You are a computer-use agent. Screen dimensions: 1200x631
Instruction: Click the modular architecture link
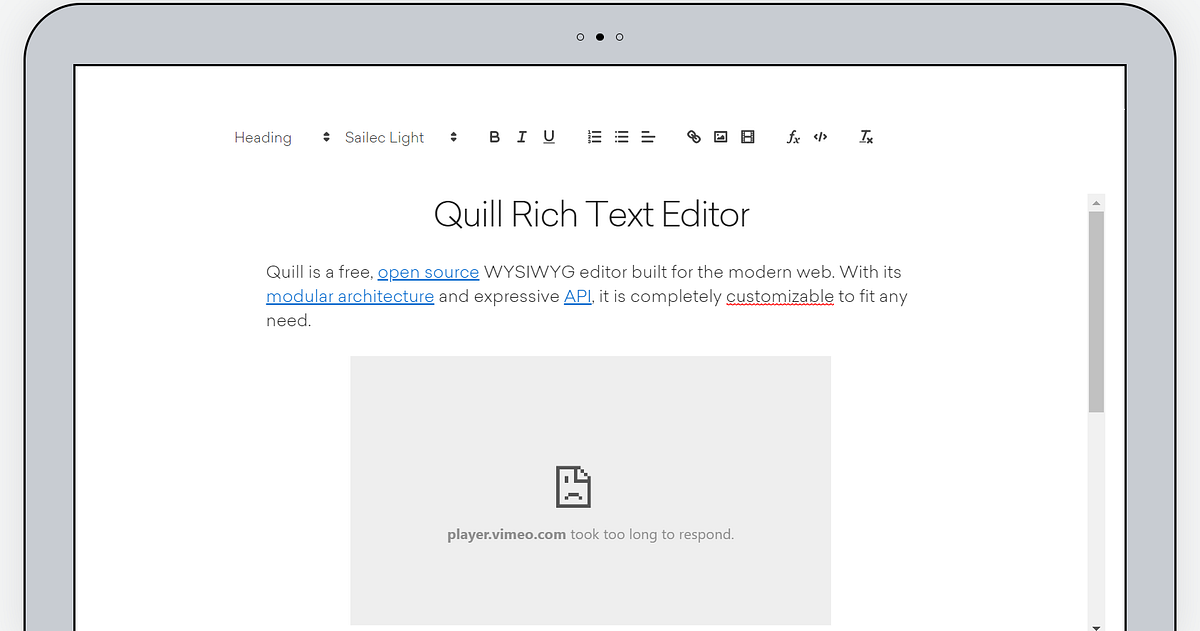pyautogui.click(x=350, y=296)
